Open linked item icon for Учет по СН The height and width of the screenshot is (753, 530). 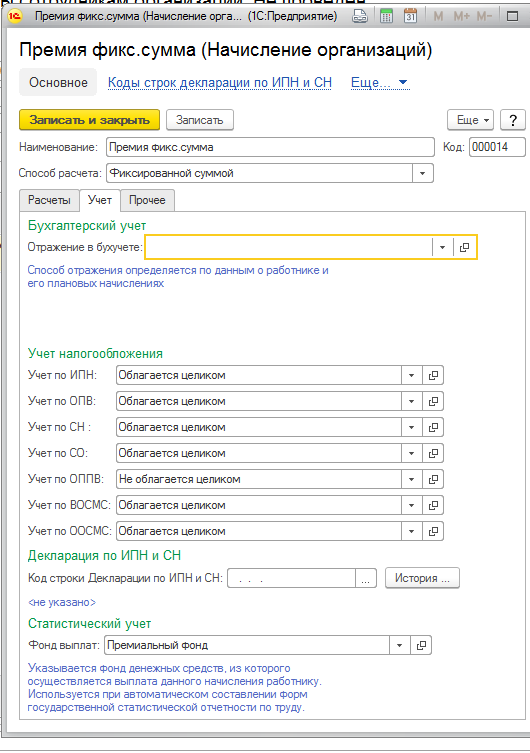[433, 427]
